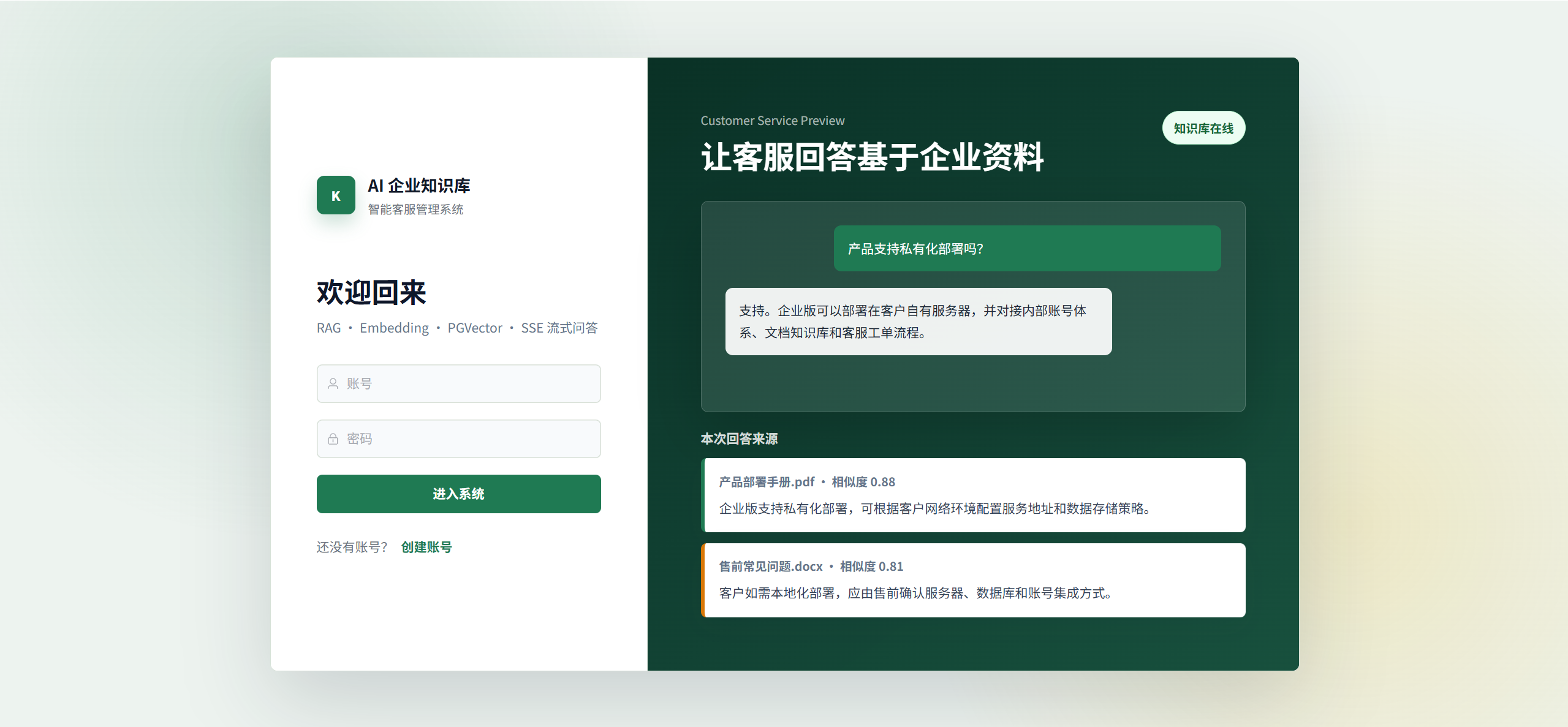This screenshot has height=727, width=1568.
Task: Open the 创建账号 link
Action: click(x=426, y=547)
